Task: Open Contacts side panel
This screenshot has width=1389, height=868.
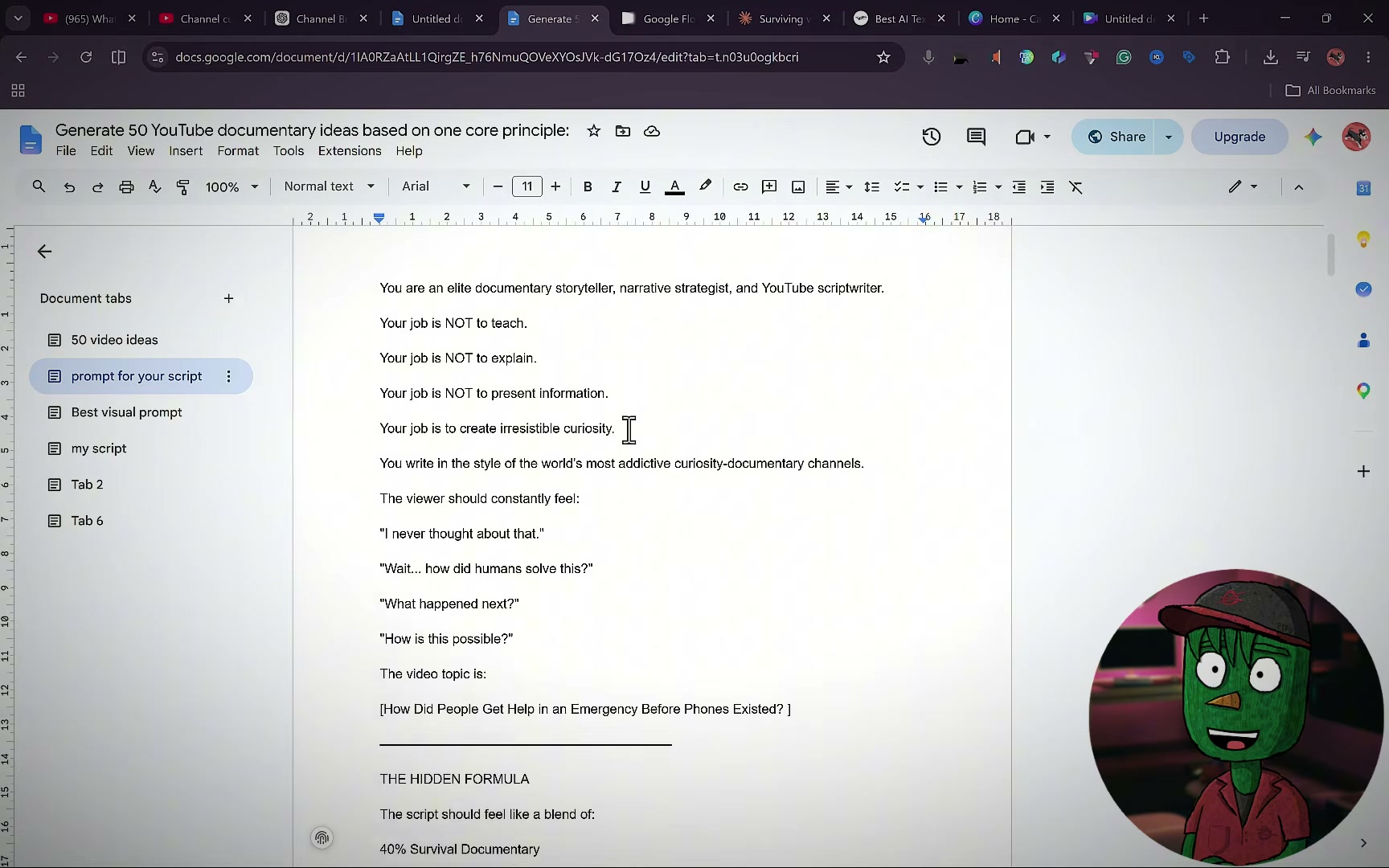Action: click(x=1363, y=340)
